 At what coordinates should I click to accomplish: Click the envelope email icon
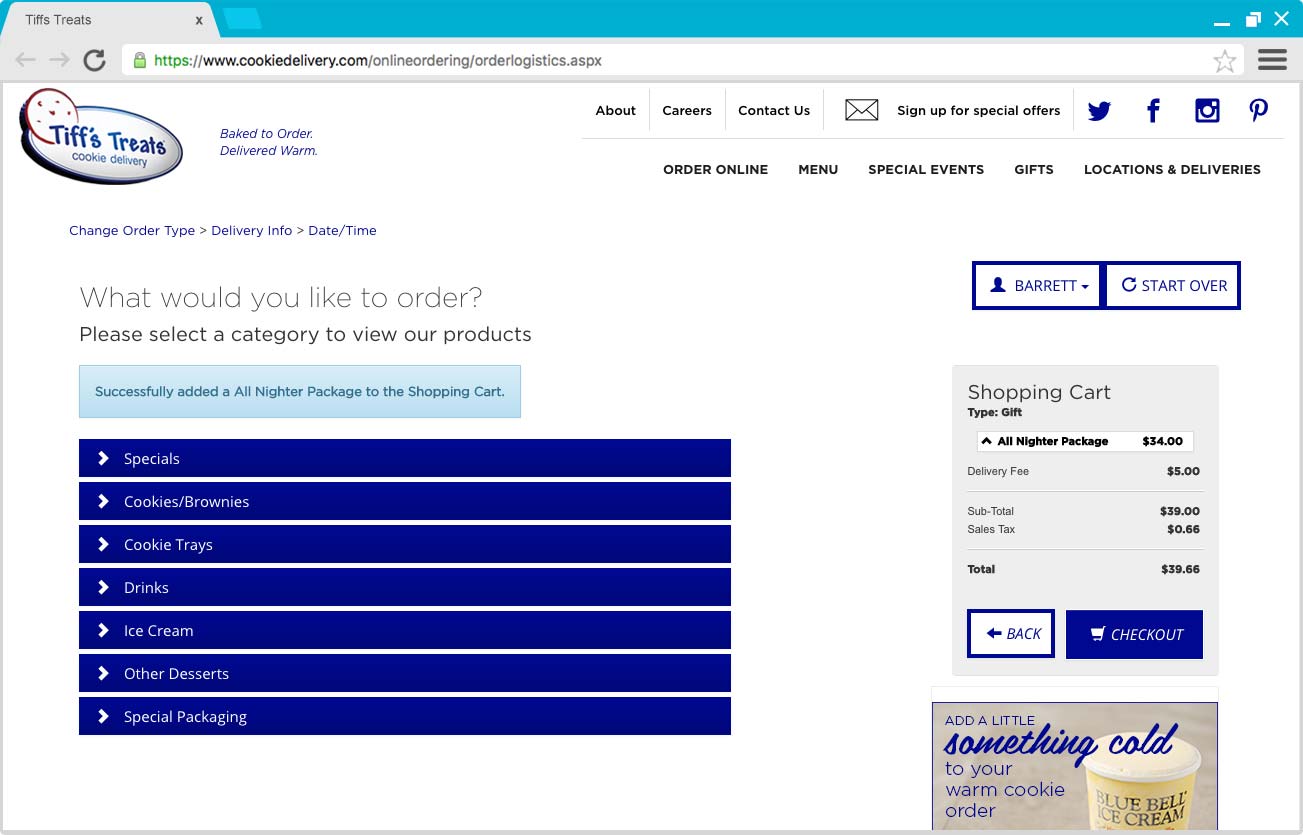[861, 110]
